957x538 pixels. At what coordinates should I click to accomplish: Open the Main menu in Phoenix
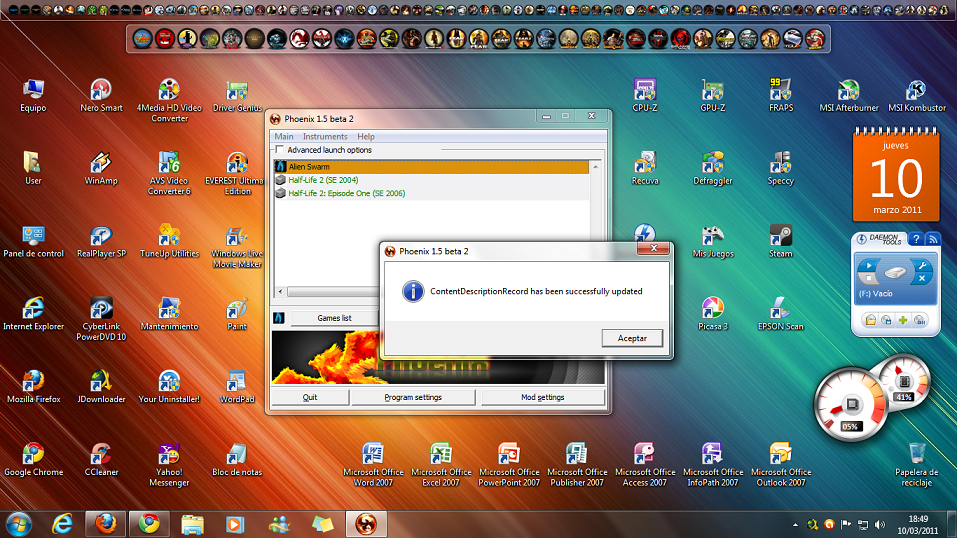[284, 136]
